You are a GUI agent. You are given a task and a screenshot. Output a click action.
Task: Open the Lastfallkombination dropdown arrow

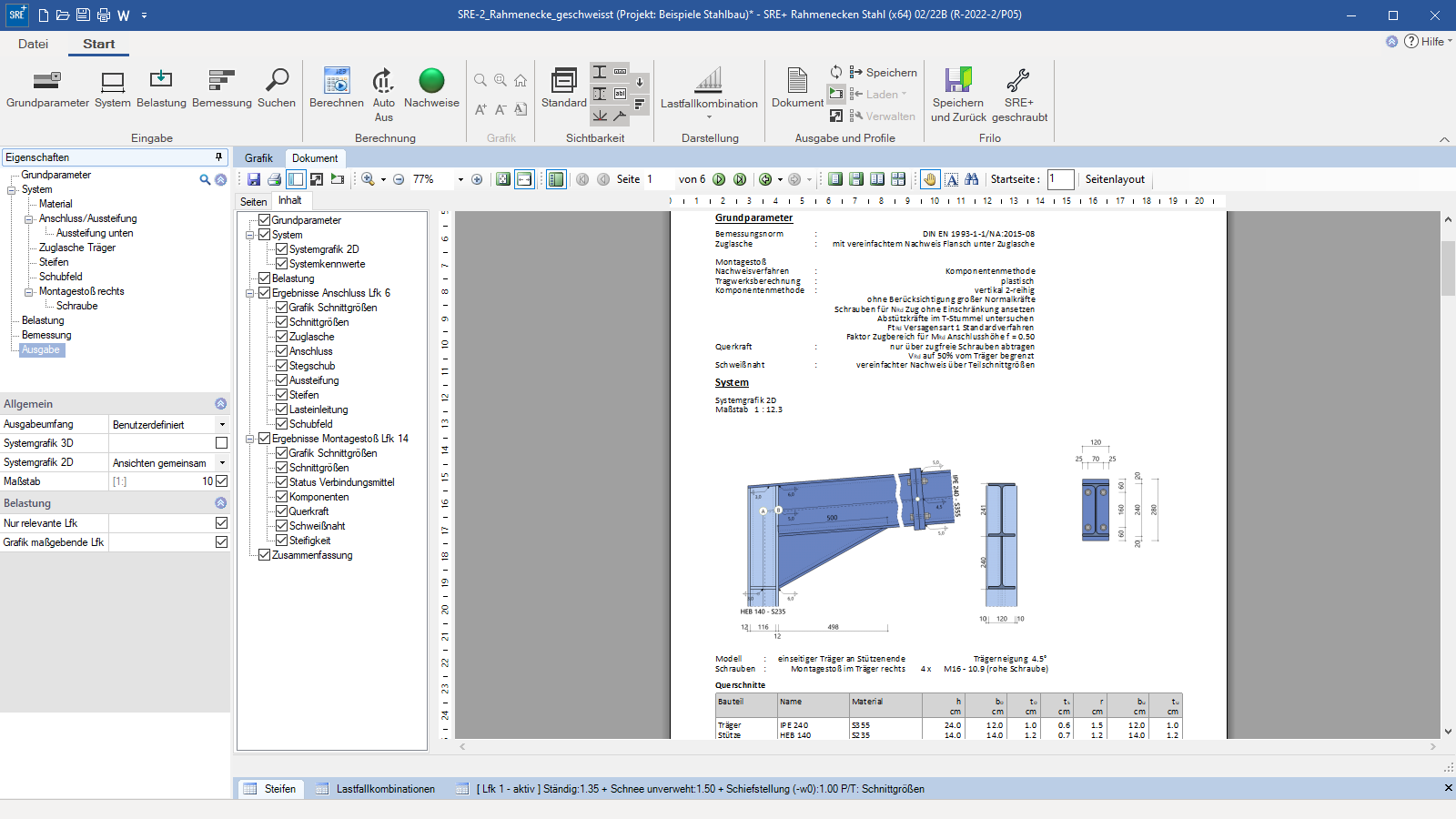pyautogui.click(x=709, y=116)
